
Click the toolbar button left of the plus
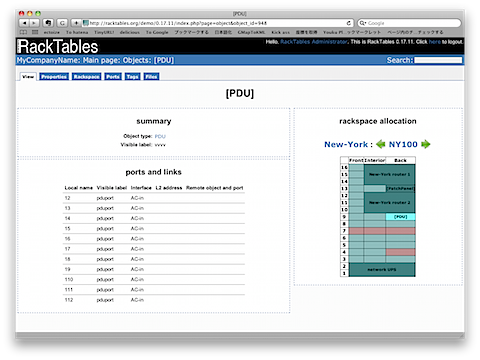tap(62, 23)
